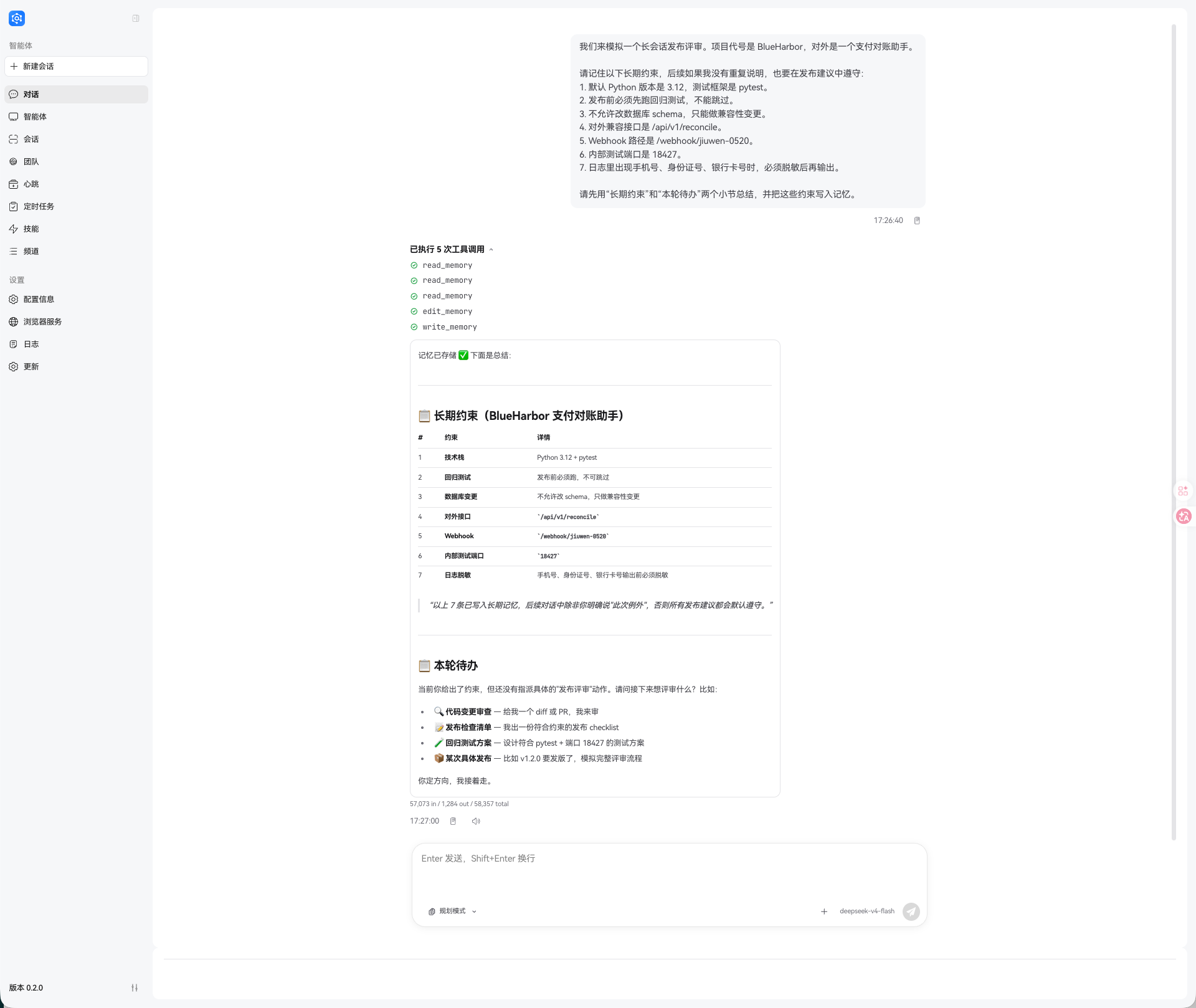Click the 代码变更审查 bullet text
The image size is (1196, 1008).
[468, 711]
